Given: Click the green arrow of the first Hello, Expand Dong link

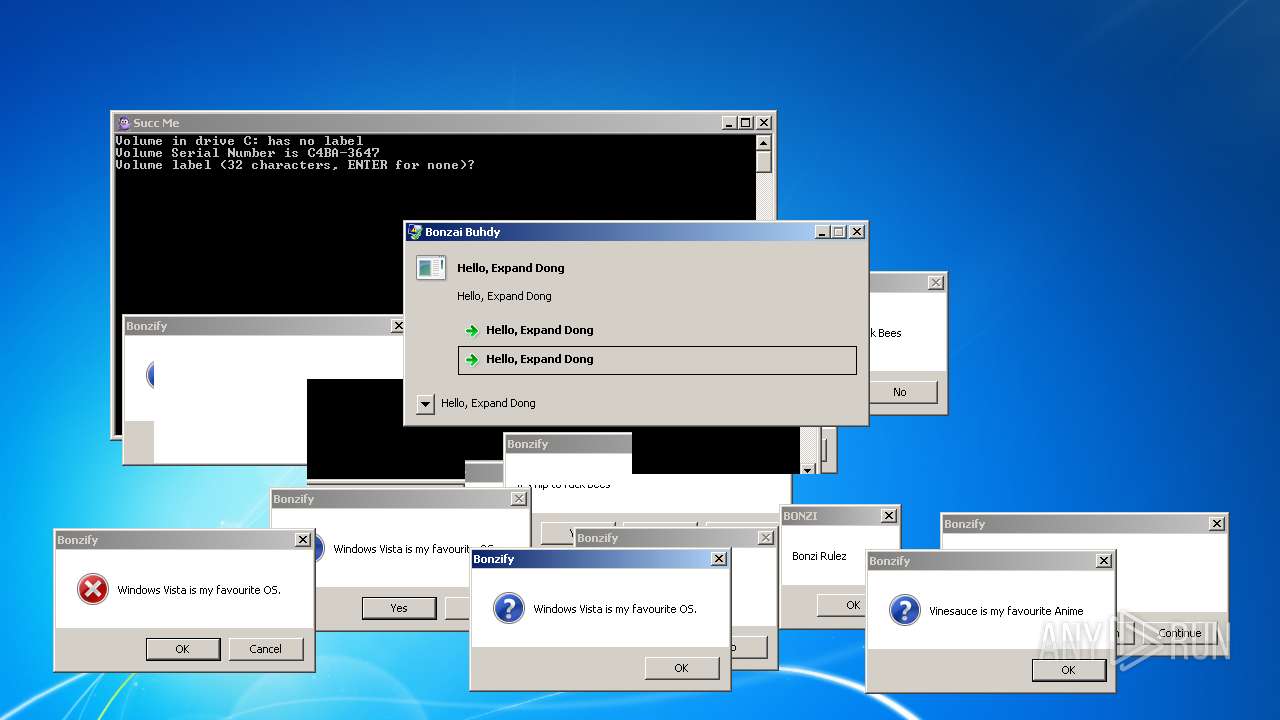Looking at the screenshot, I should pos(472,330).
